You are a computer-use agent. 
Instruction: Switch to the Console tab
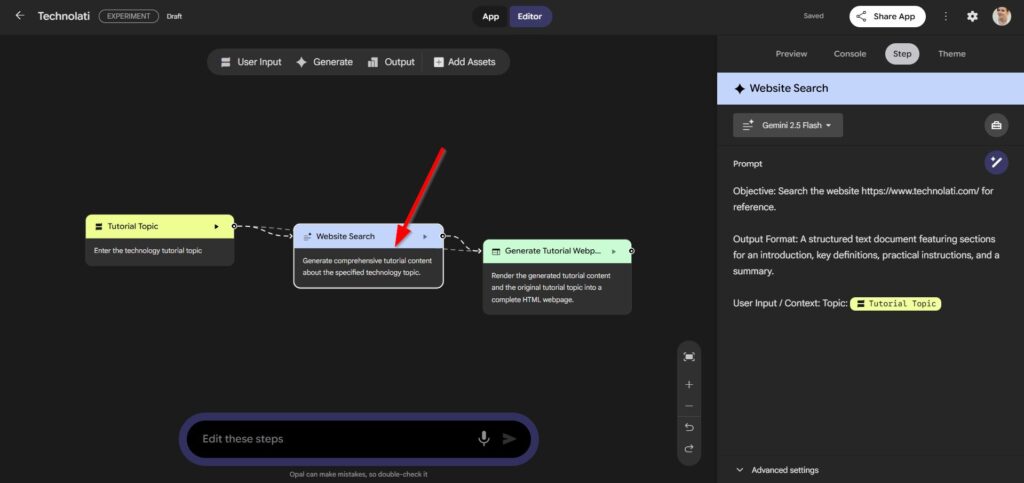tap(849, 54)
